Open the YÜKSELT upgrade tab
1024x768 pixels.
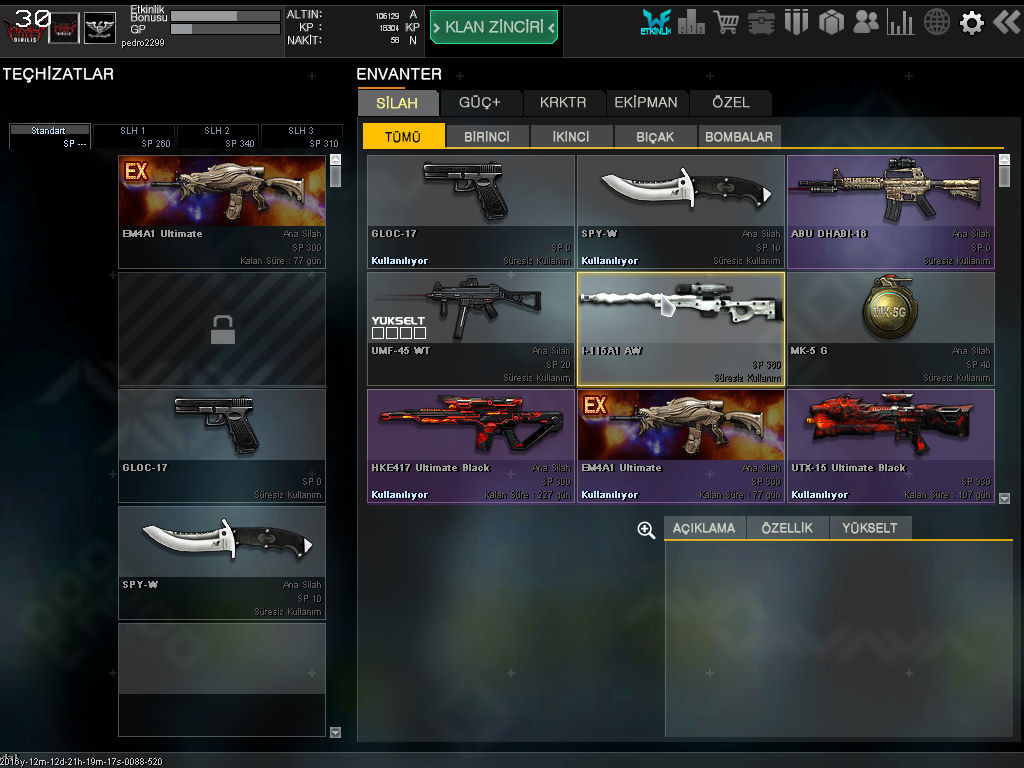pyautogui.click(x=870, y=528)
